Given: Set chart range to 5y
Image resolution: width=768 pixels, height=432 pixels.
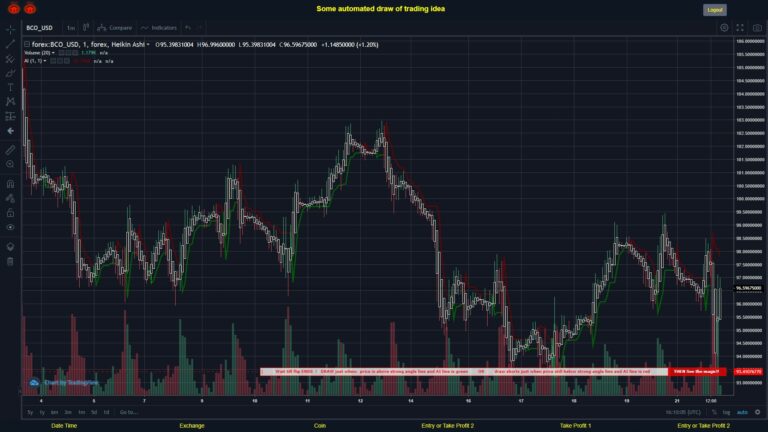Looking at the screenshot, I should [30, 412].
